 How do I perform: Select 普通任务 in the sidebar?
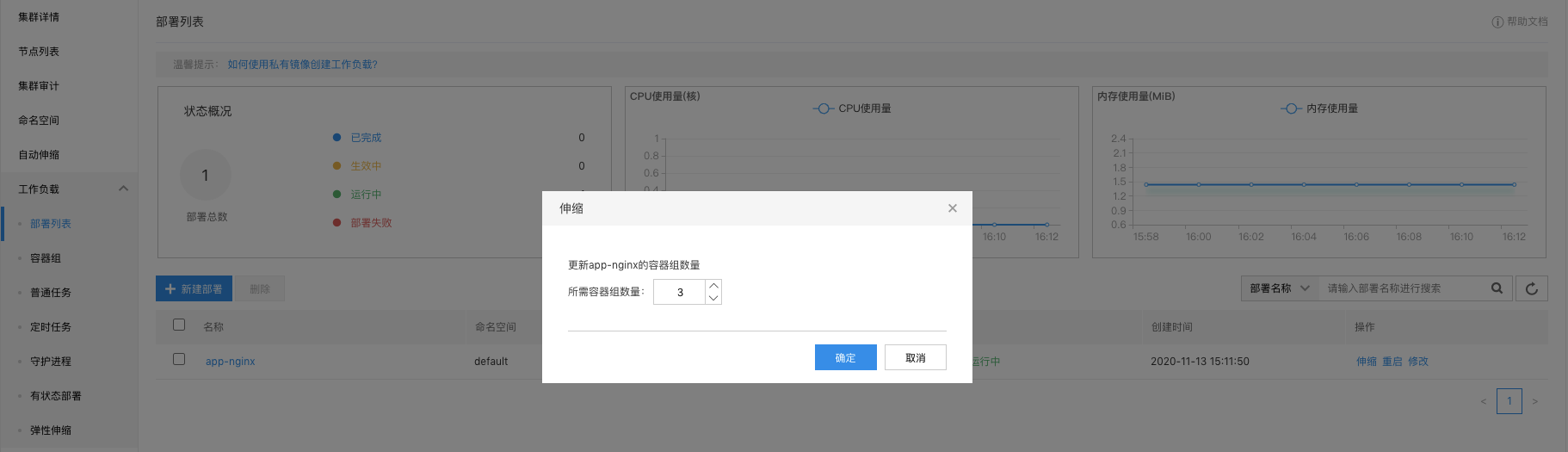pos(51,293)
